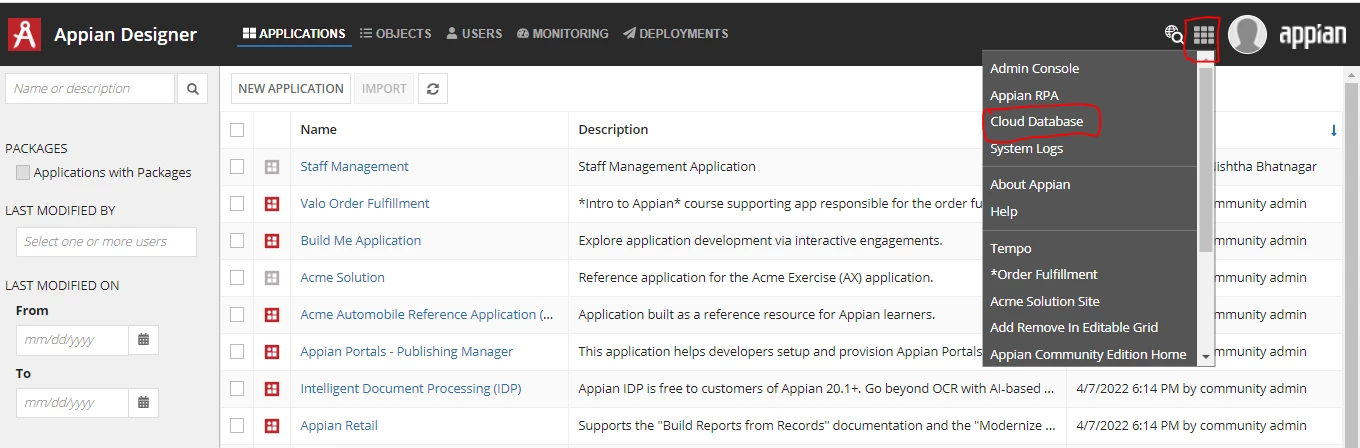
Task: Click the search magnifier button
Action: click(x=193, y=89)
